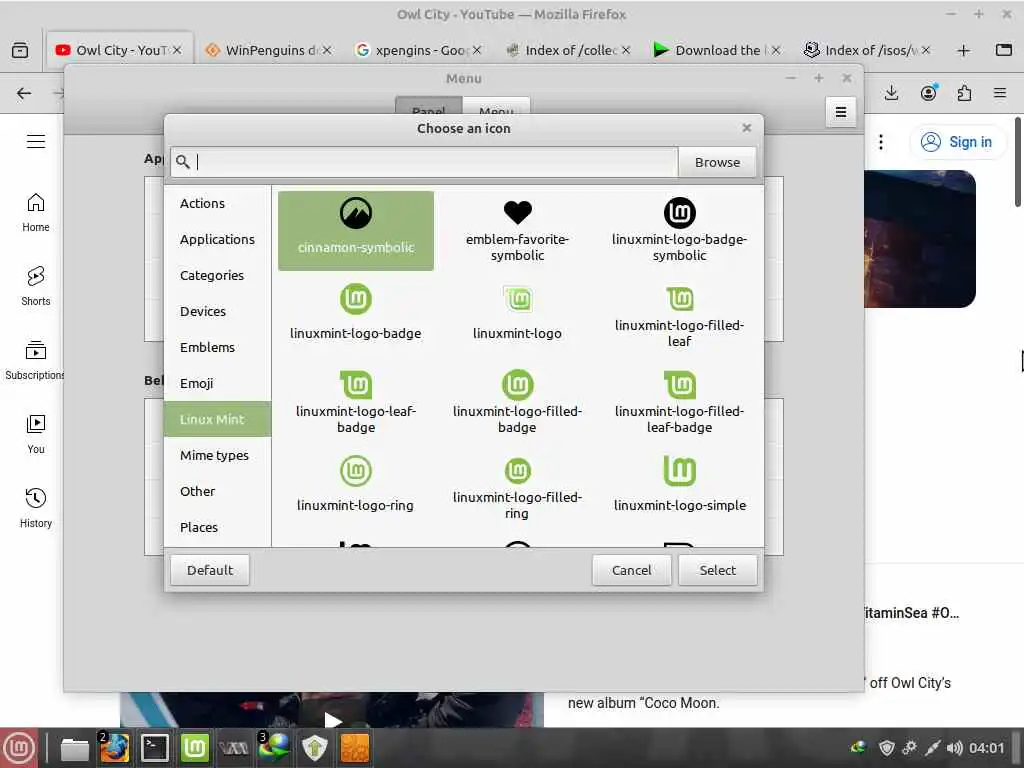Click the icon search field
The height and width of the screenshot is (768, 1024).
(424, 162)
